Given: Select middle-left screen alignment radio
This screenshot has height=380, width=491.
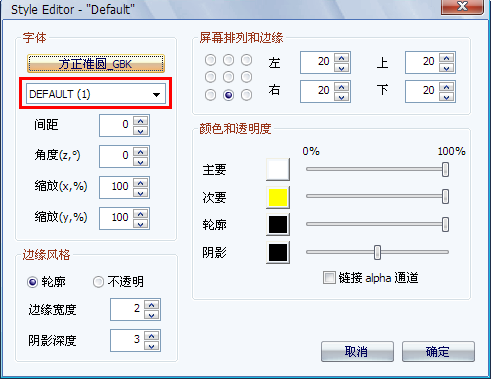Looking at the screenshot, I should pos(210,77).
